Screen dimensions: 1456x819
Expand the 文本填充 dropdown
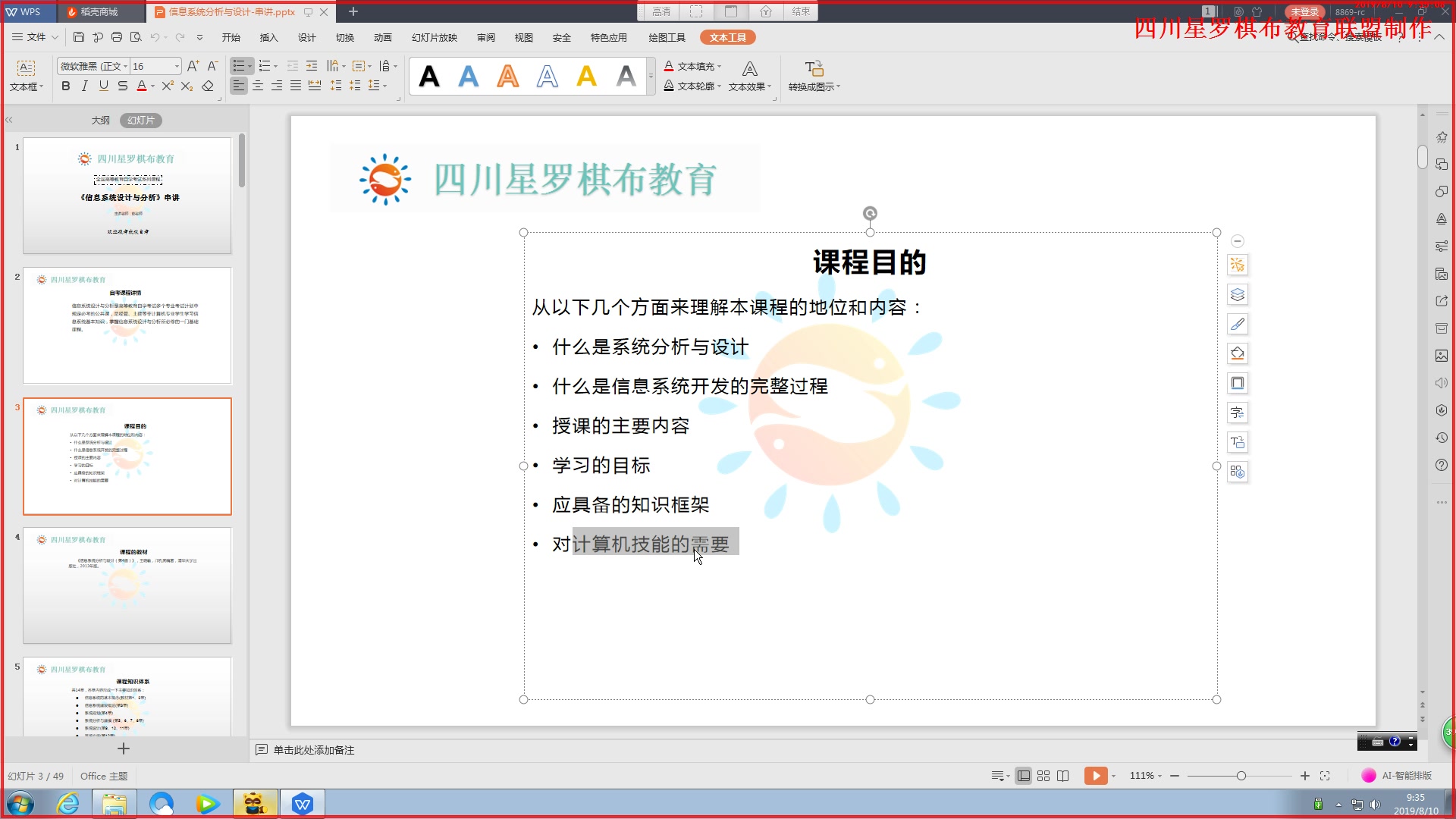[x=719, y=67]
